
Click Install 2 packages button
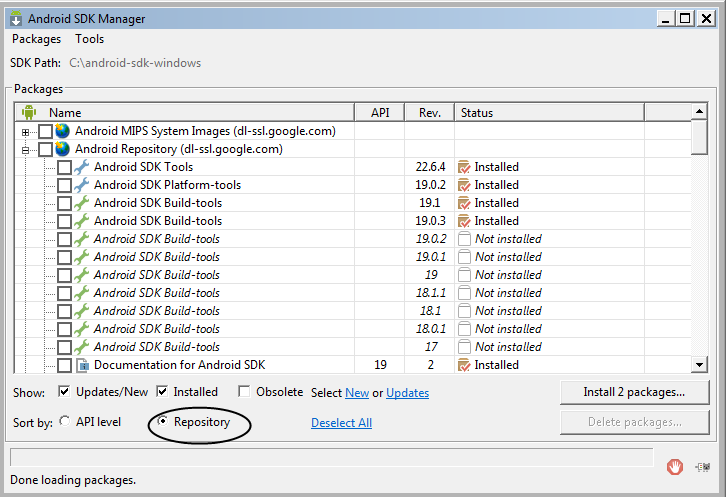[x=634, y=392]
